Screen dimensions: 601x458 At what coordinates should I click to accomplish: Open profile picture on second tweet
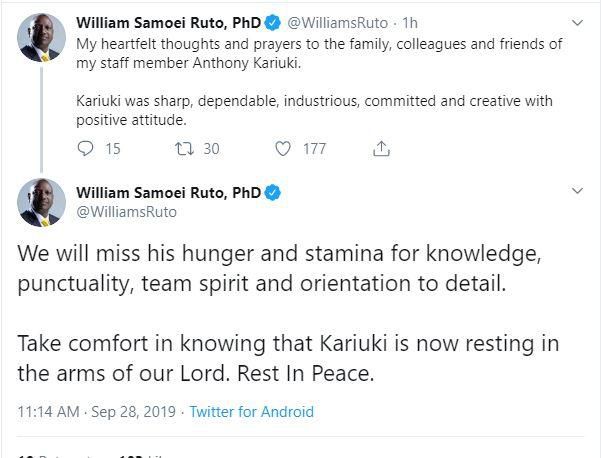41,202
